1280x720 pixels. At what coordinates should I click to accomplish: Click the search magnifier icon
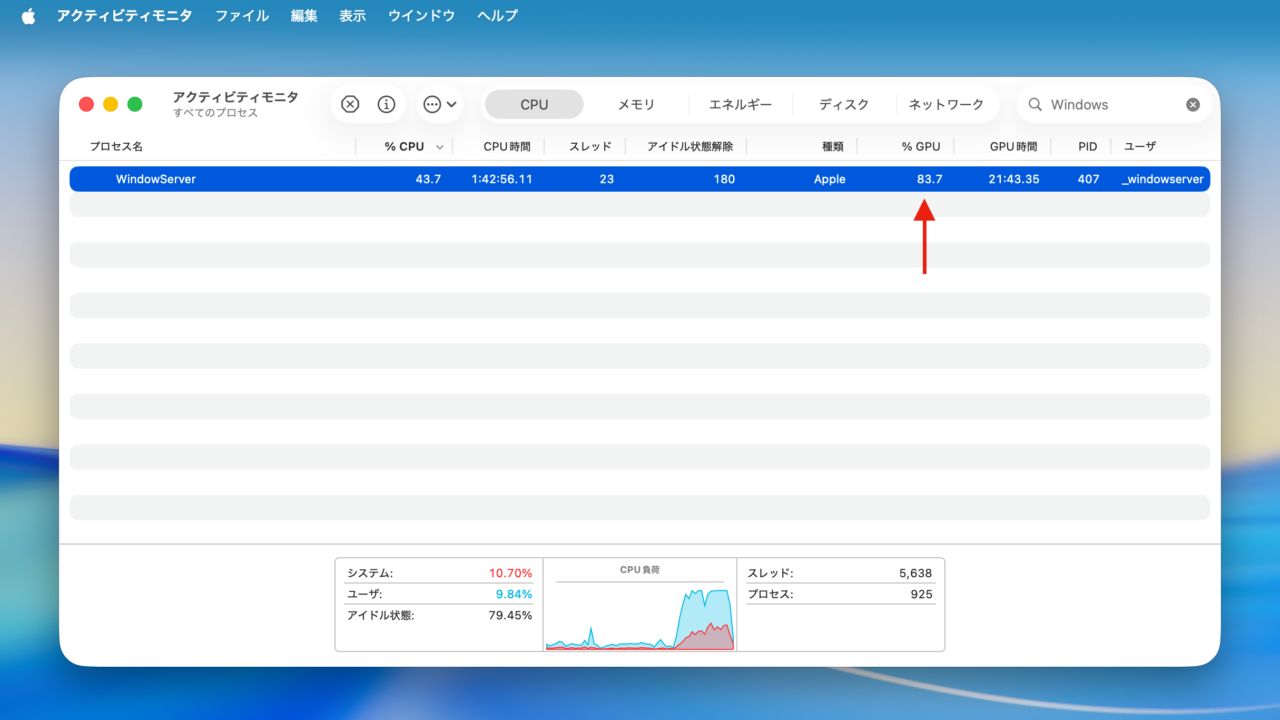point(1034,104)
